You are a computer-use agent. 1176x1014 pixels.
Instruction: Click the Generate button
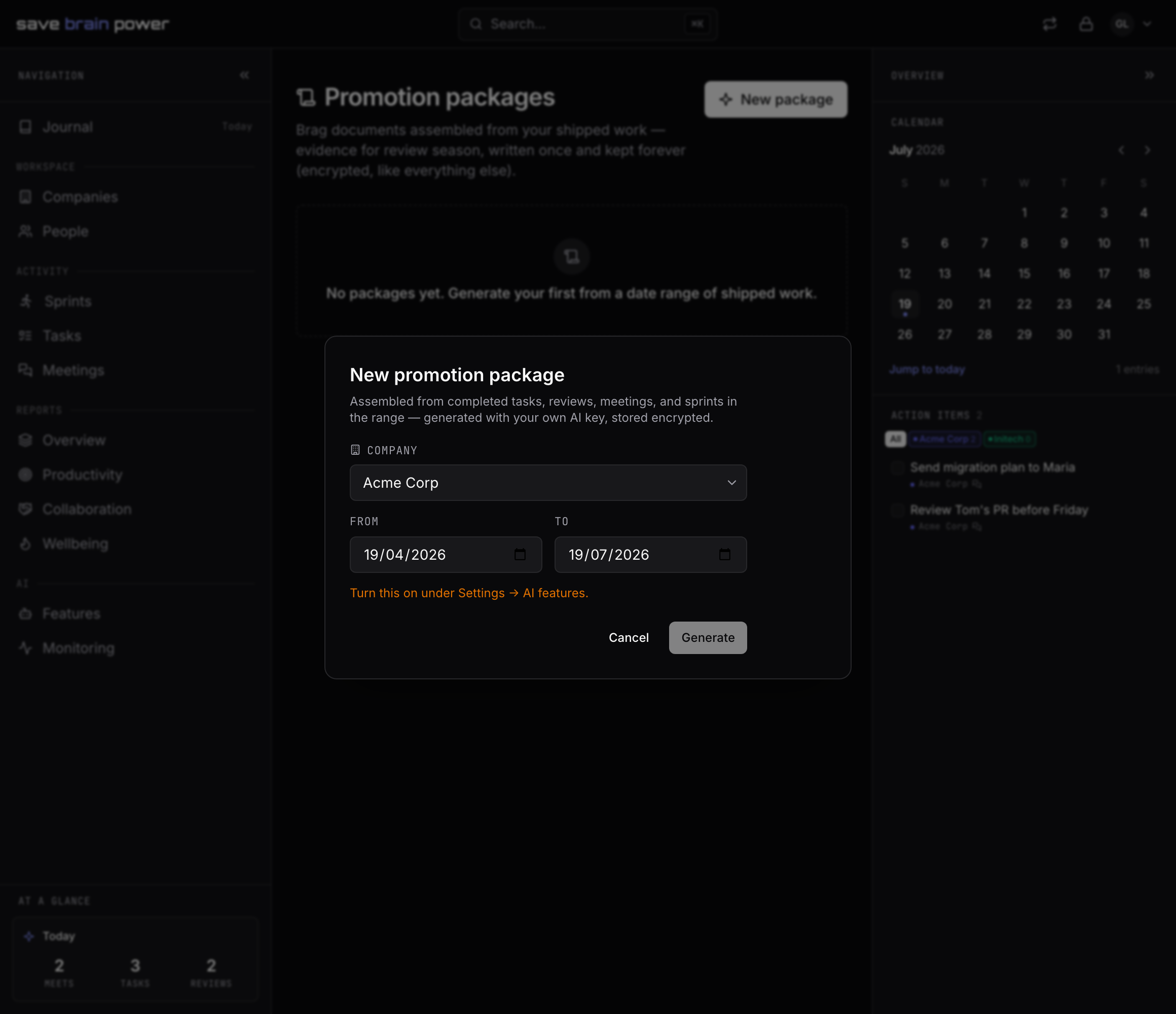(708, 638)
